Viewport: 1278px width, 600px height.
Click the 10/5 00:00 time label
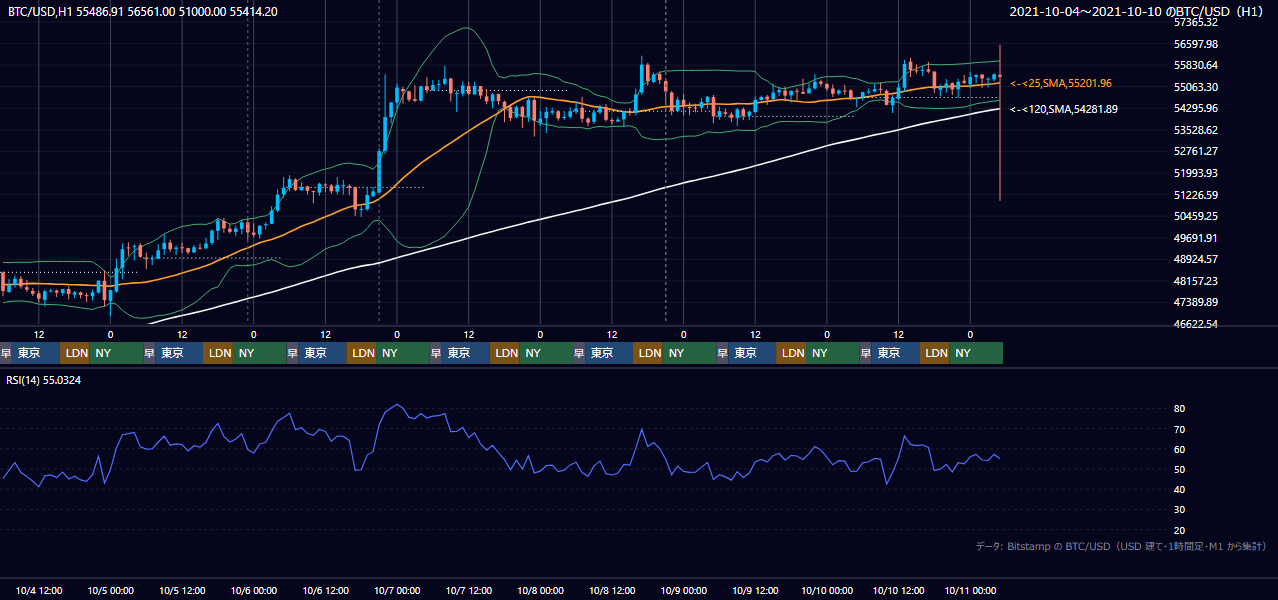112,591
